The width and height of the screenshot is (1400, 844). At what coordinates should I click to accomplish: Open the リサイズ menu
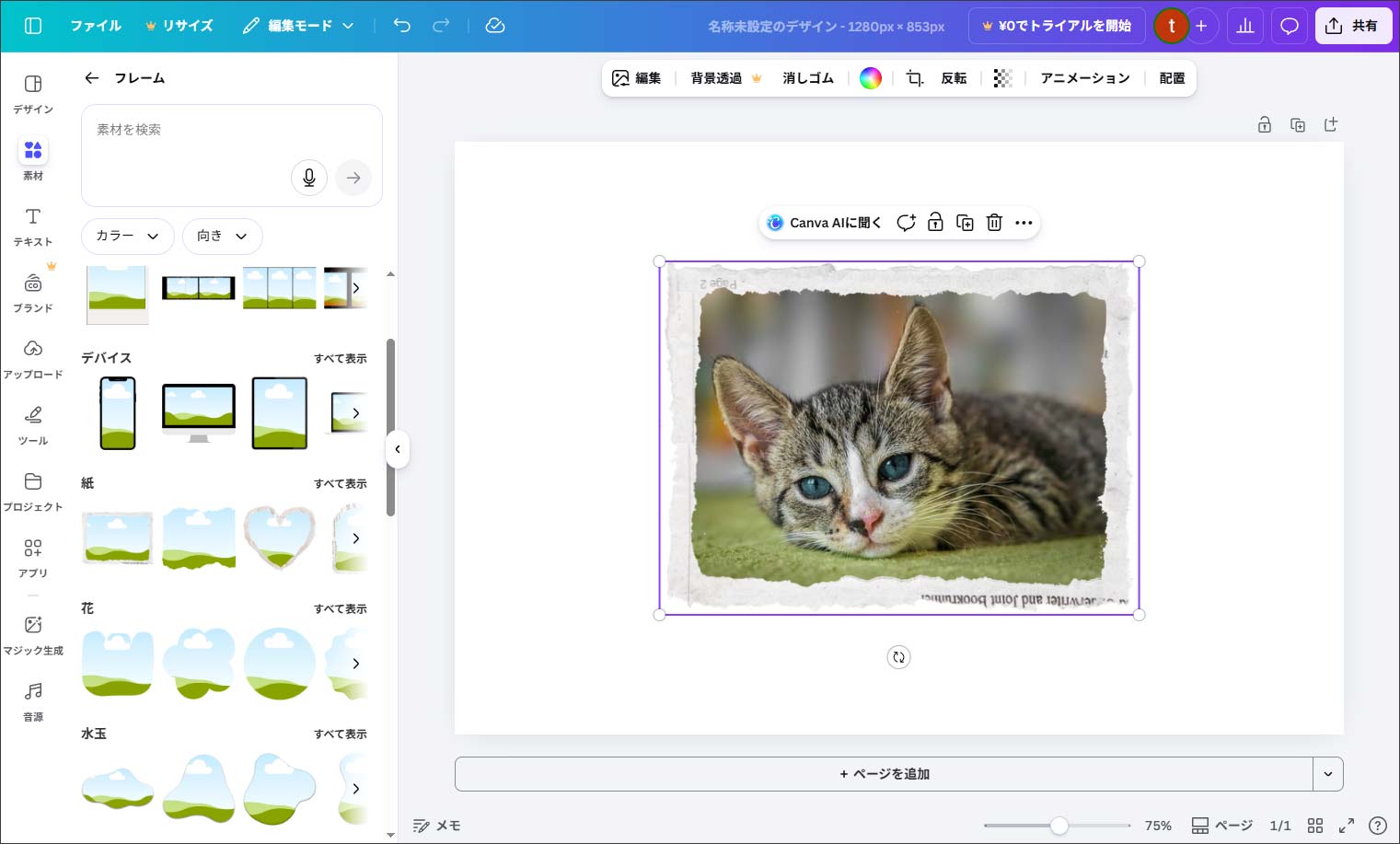click(180, 26)
